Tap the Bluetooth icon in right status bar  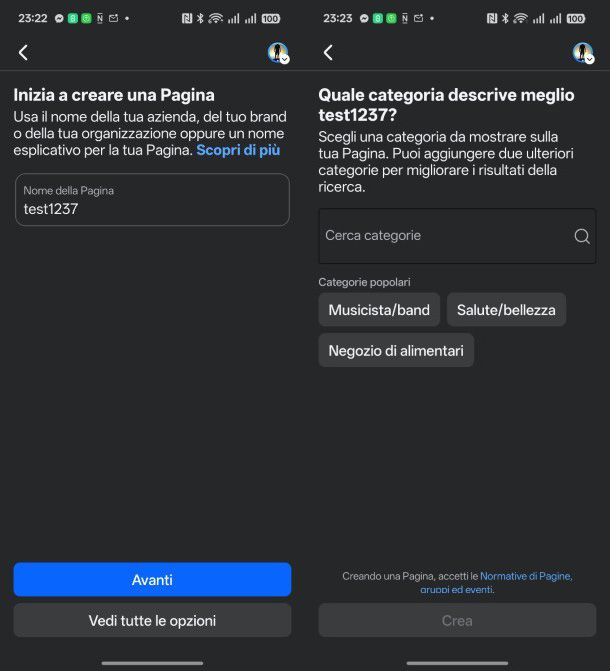tap(505, 18)
